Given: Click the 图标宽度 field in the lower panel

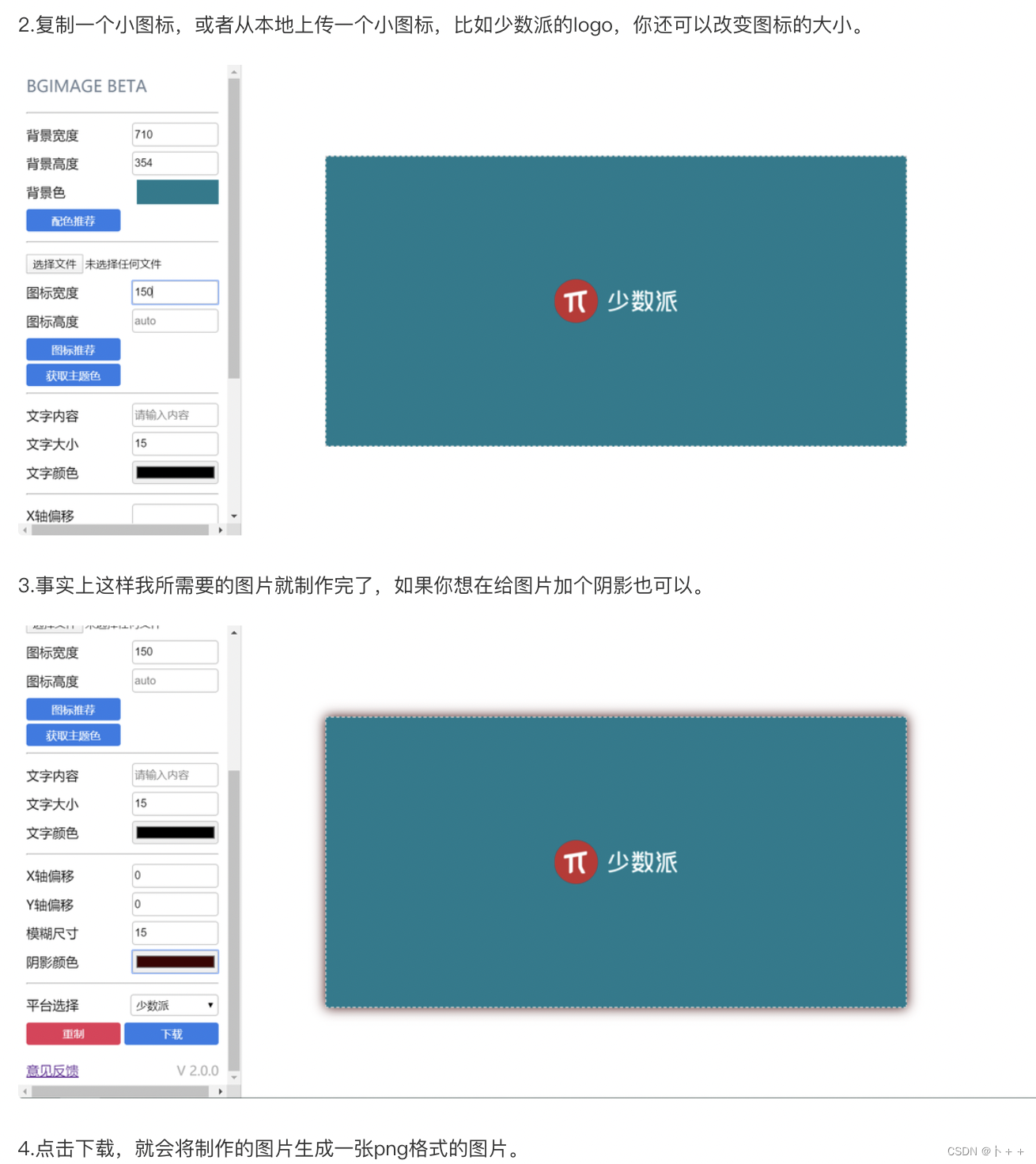Looking at the screenshot, I should [x=175, y=652].
